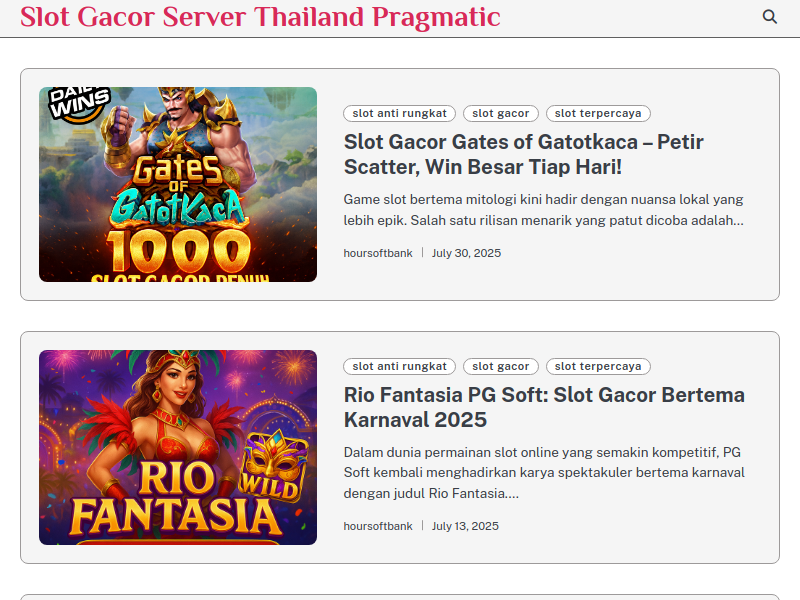Select slot terpercaya tag on Rio Fantasia post

tap(598, 366)
